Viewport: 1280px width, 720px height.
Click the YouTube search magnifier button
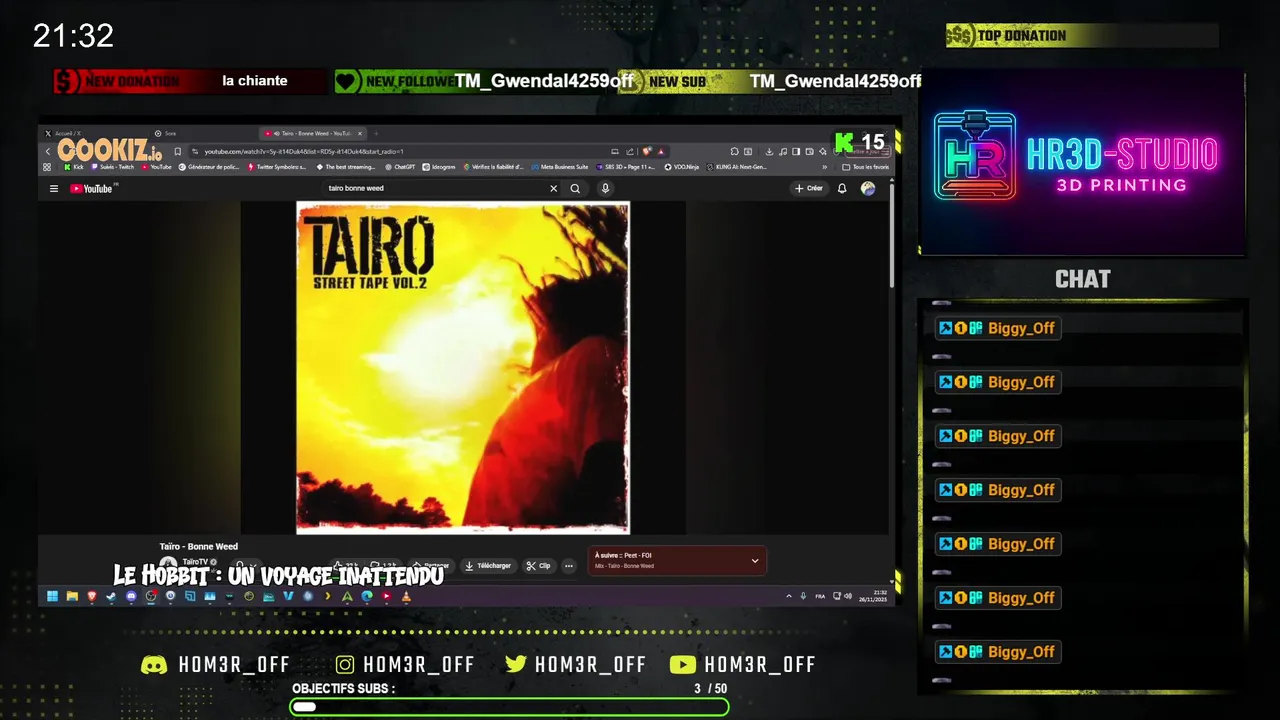pos(575,188)
